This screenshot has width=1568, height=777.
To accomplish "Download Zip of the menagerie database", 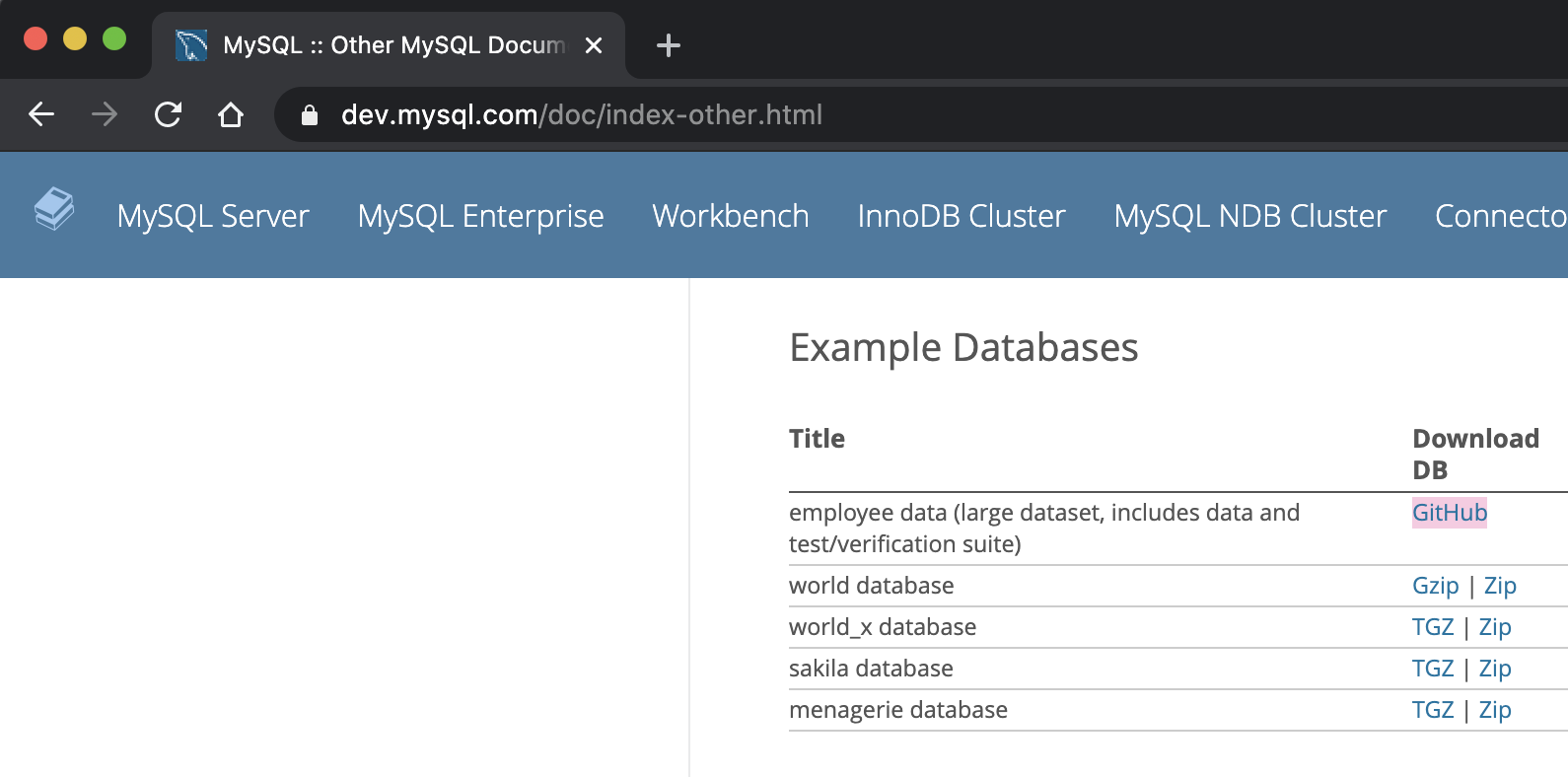I will pyautogui.click(x=1495, y=710).
